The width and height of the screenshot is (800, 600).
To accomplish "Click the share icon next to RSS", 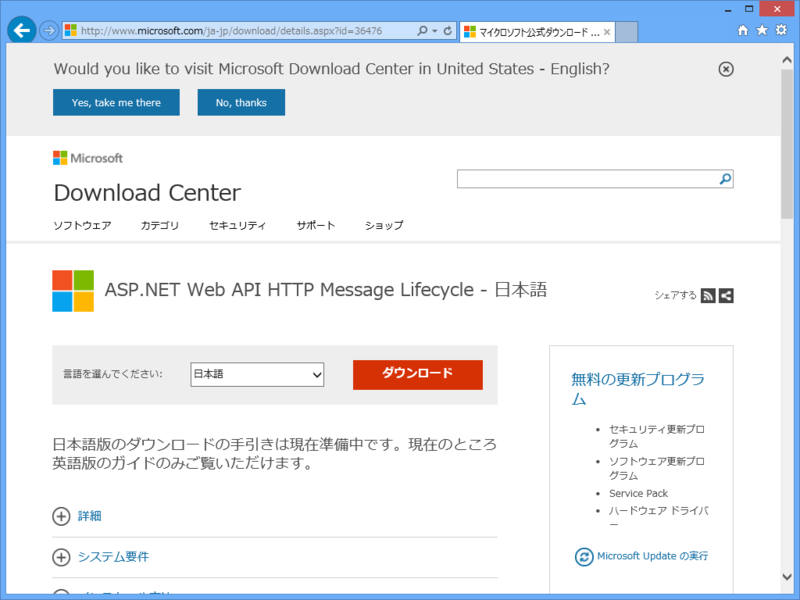I will click(726, 295).
